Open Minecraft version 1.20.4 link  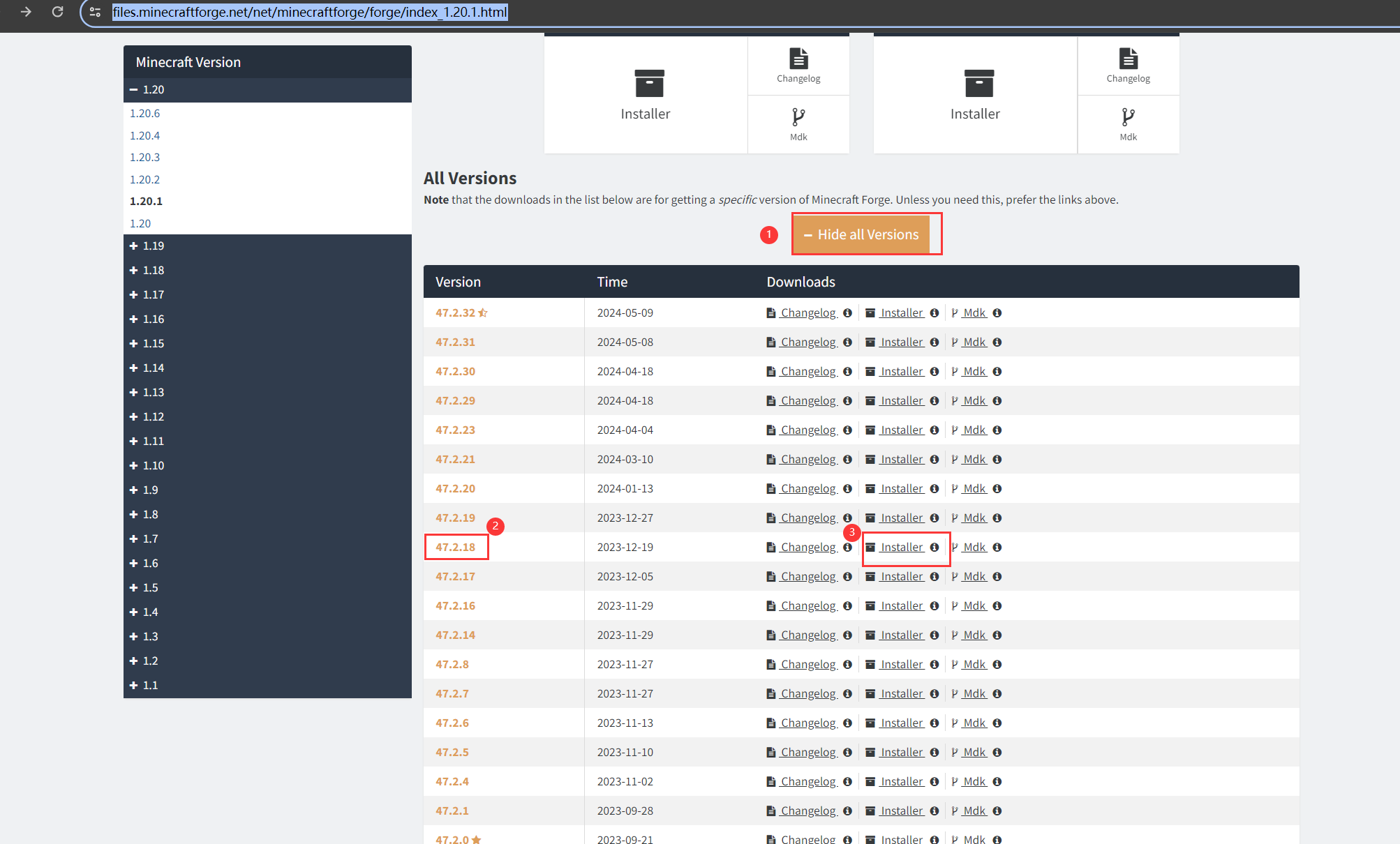[x=144, y=135]
